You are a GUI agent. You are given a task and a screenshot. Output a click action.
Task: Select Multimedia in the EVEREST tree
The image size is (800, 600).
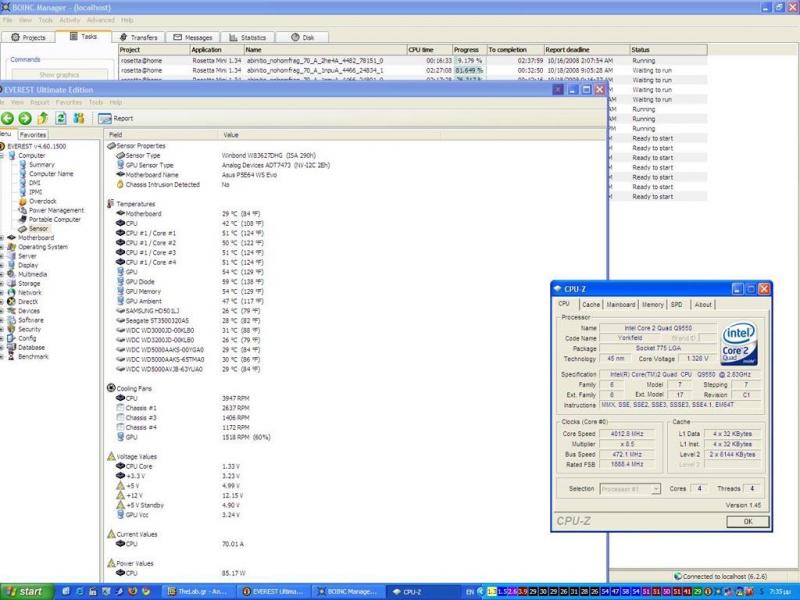click(32, 274)
